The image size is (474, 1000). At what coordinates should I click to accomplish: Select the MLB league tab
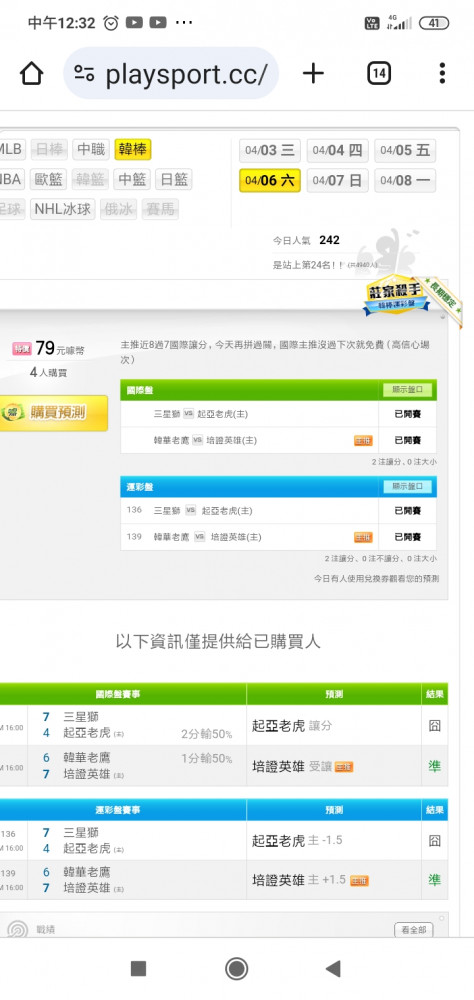coord(11,150)
